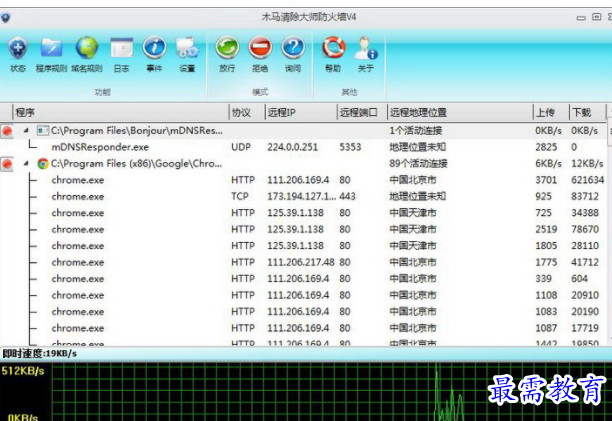
Task: Select chrome.exe row with upload 339
Action: 304,279
